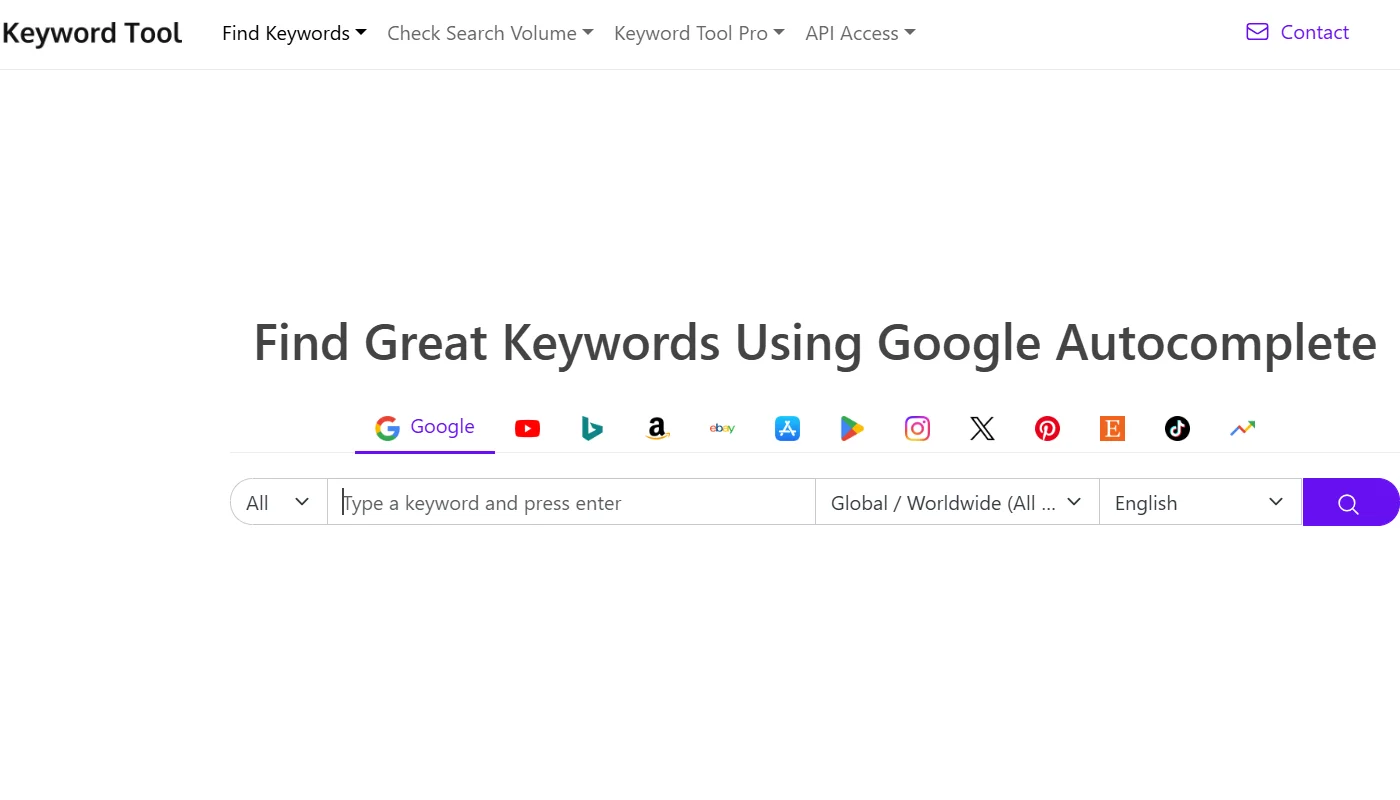
Task: Go to Keyword Tool home logo
Action: (x=91, y=33)
